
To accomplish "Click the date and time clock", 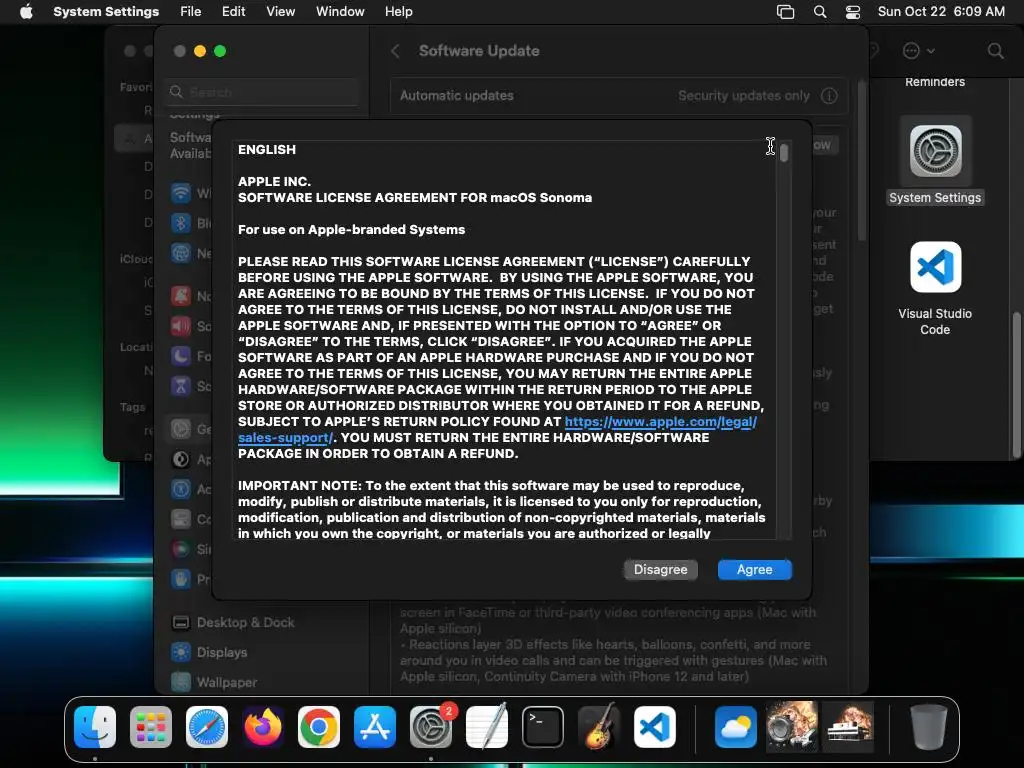I will [941, 12].
